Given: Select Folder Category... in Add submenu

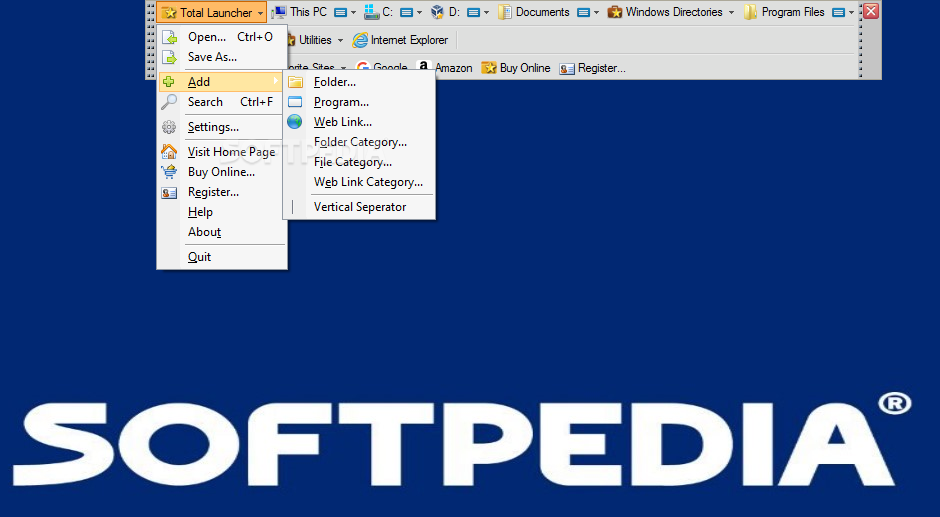Looking at the screenshot, I should [x=359, y=142].
